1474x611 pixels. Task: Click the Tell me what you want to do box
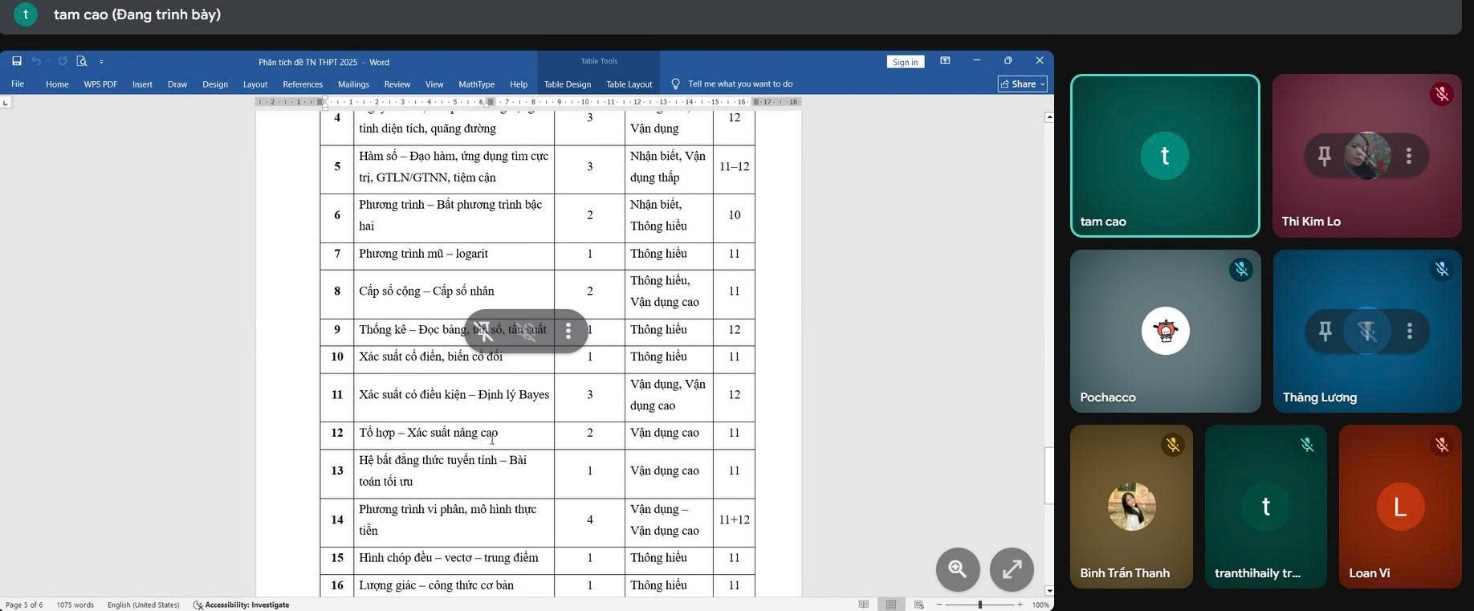740,84
